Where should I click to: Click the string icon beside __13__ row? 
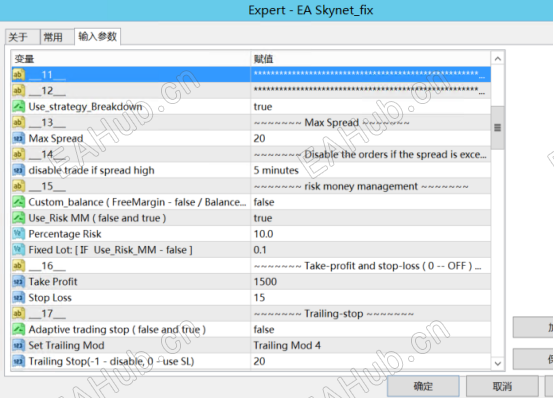point(18,122)
